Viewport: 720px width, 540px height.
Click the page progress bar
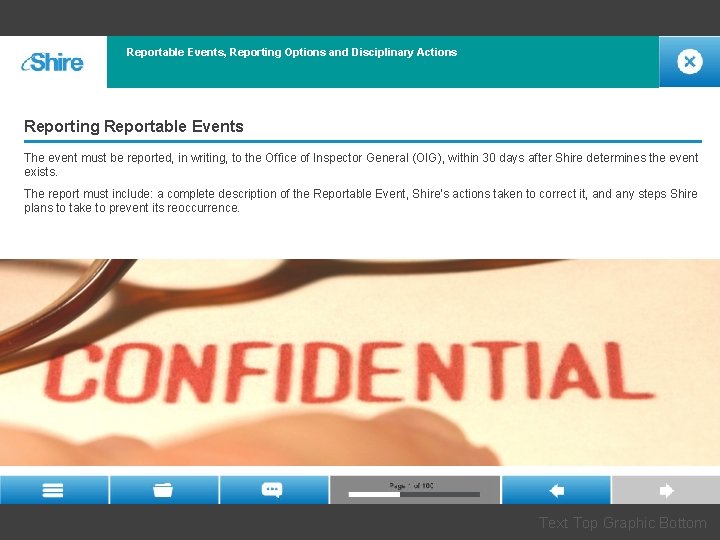(414, 495)
